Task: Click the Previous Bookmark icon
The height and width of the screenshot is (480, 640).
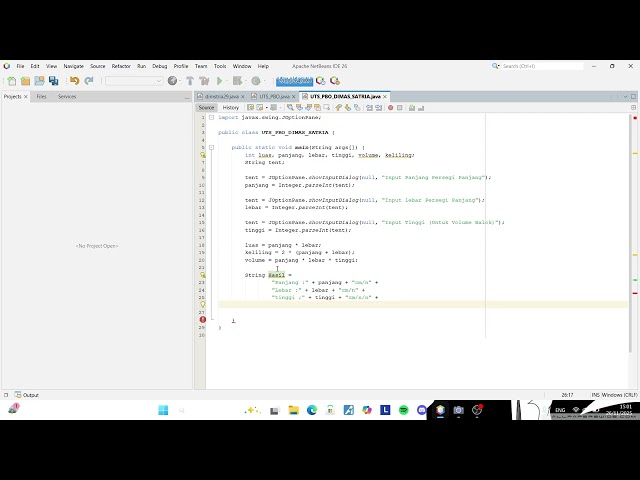Action: pyautogui.click(x=338, y=108)
